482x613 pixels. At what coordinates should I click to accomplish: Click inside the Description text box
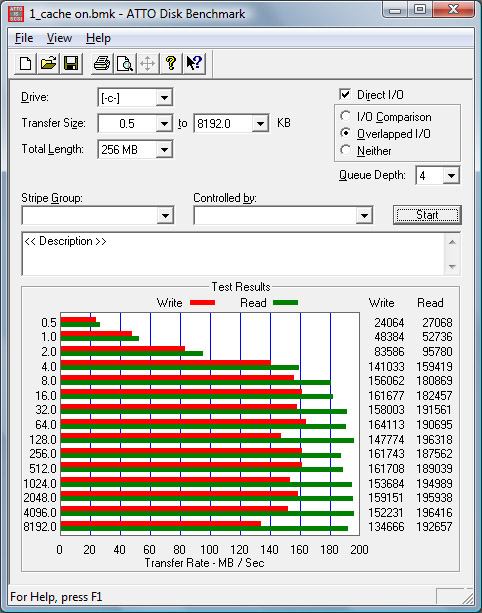click(x=233, y=254)
